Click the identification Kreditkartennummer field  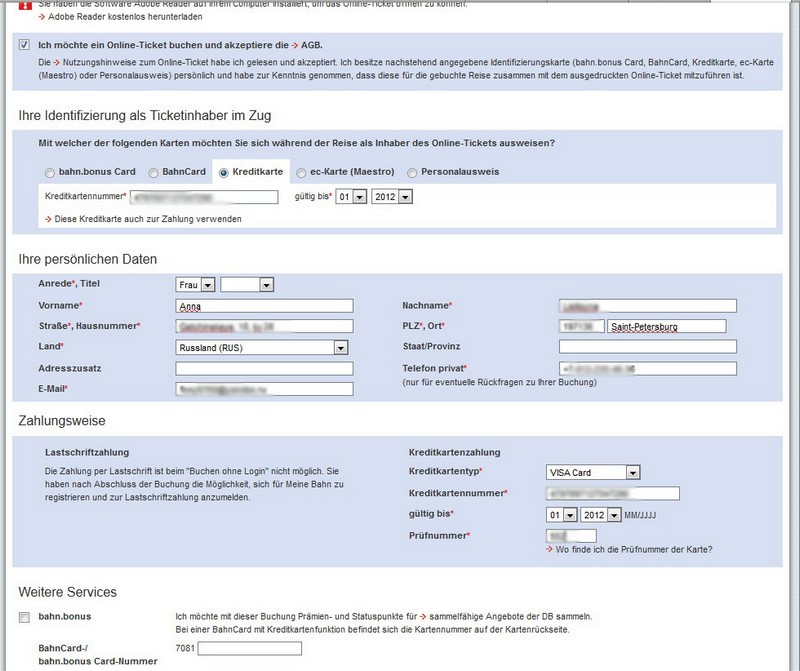point(204,197)
